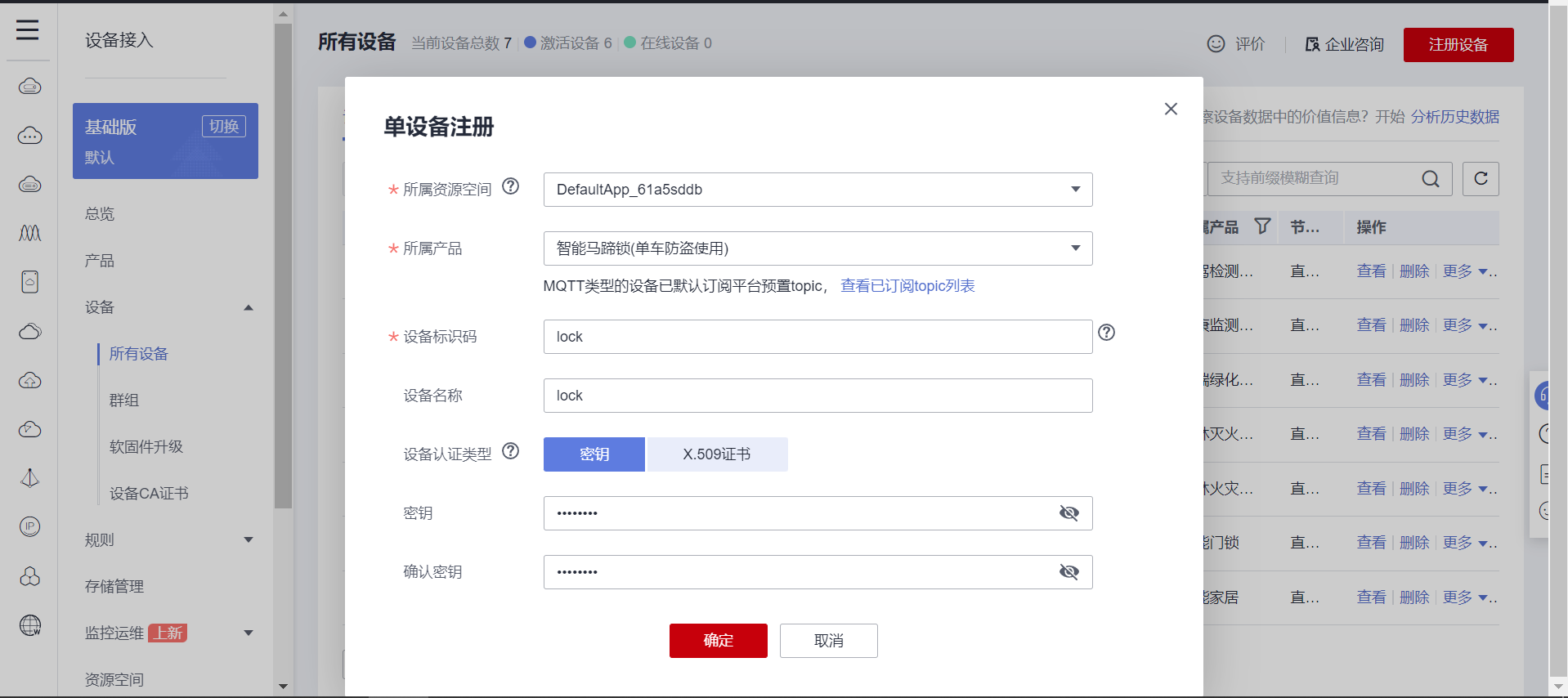Viewport: 1568px width, 698px height.
Task: Open the 所属产品 dropdown
Action: pos(818,248)
